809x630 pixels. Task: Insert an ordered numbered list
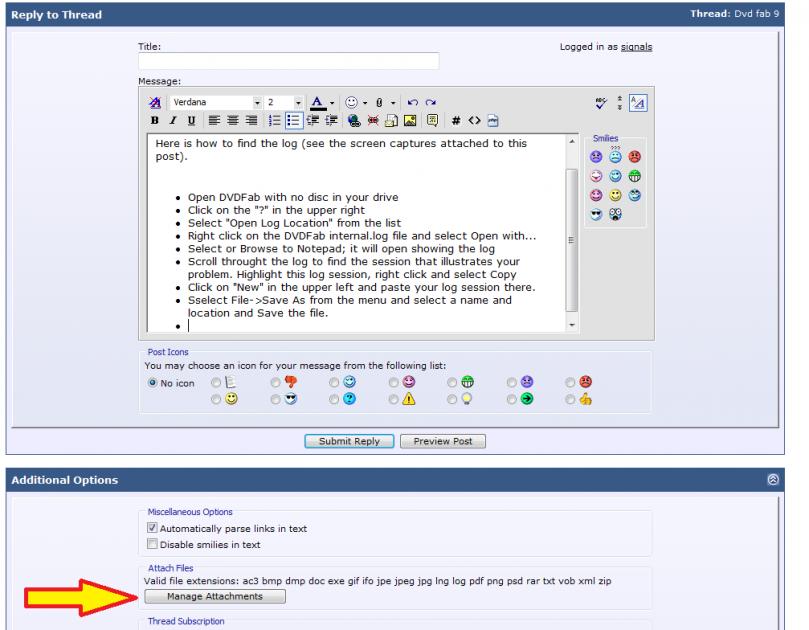(274, 121)
